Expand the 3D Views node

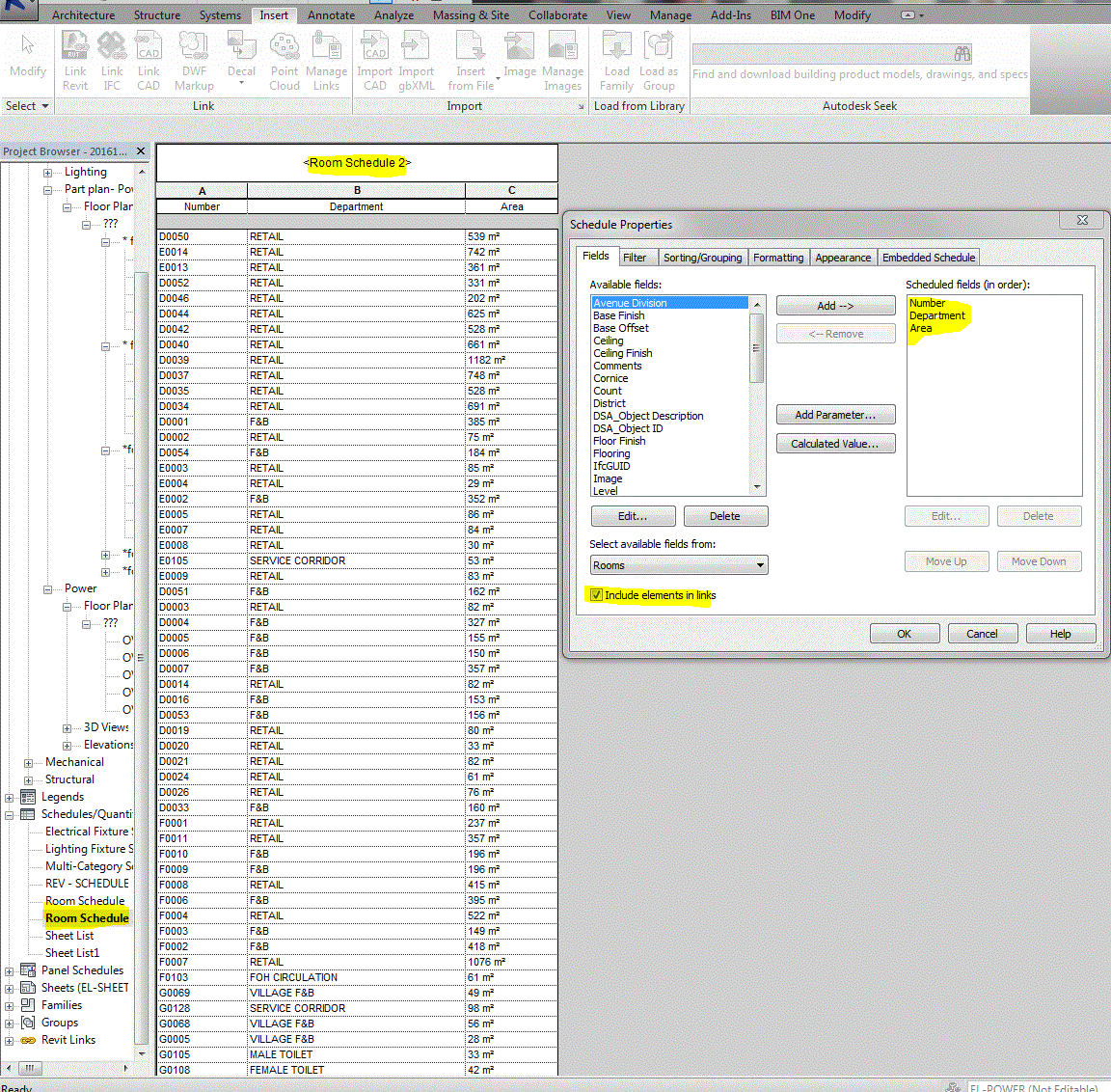pos(67,727)
